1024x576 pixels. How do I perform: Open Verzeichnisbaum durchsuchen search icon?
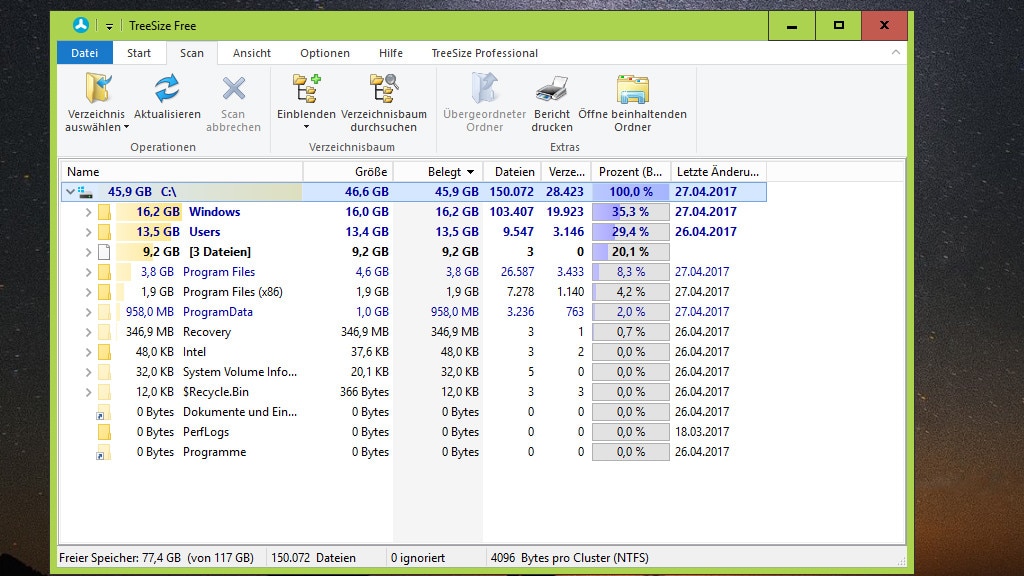[x=383, y=89]
